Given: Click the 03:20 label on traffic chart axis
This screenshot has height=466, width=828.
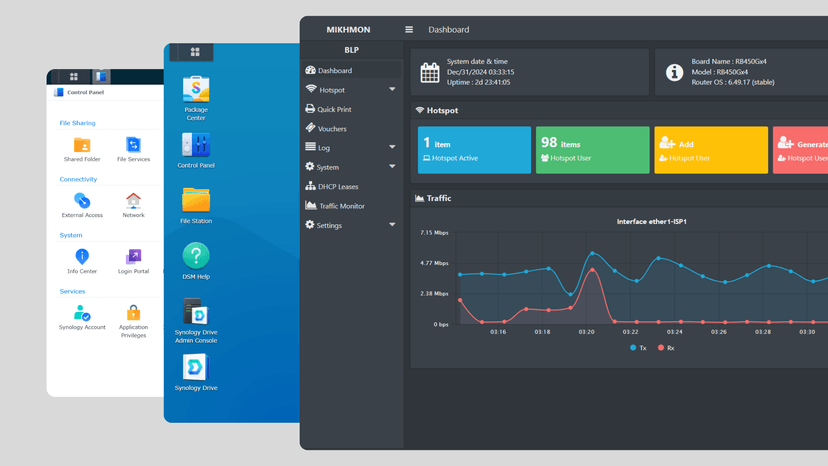Looking at the screenshot, I should pos(586,332).
